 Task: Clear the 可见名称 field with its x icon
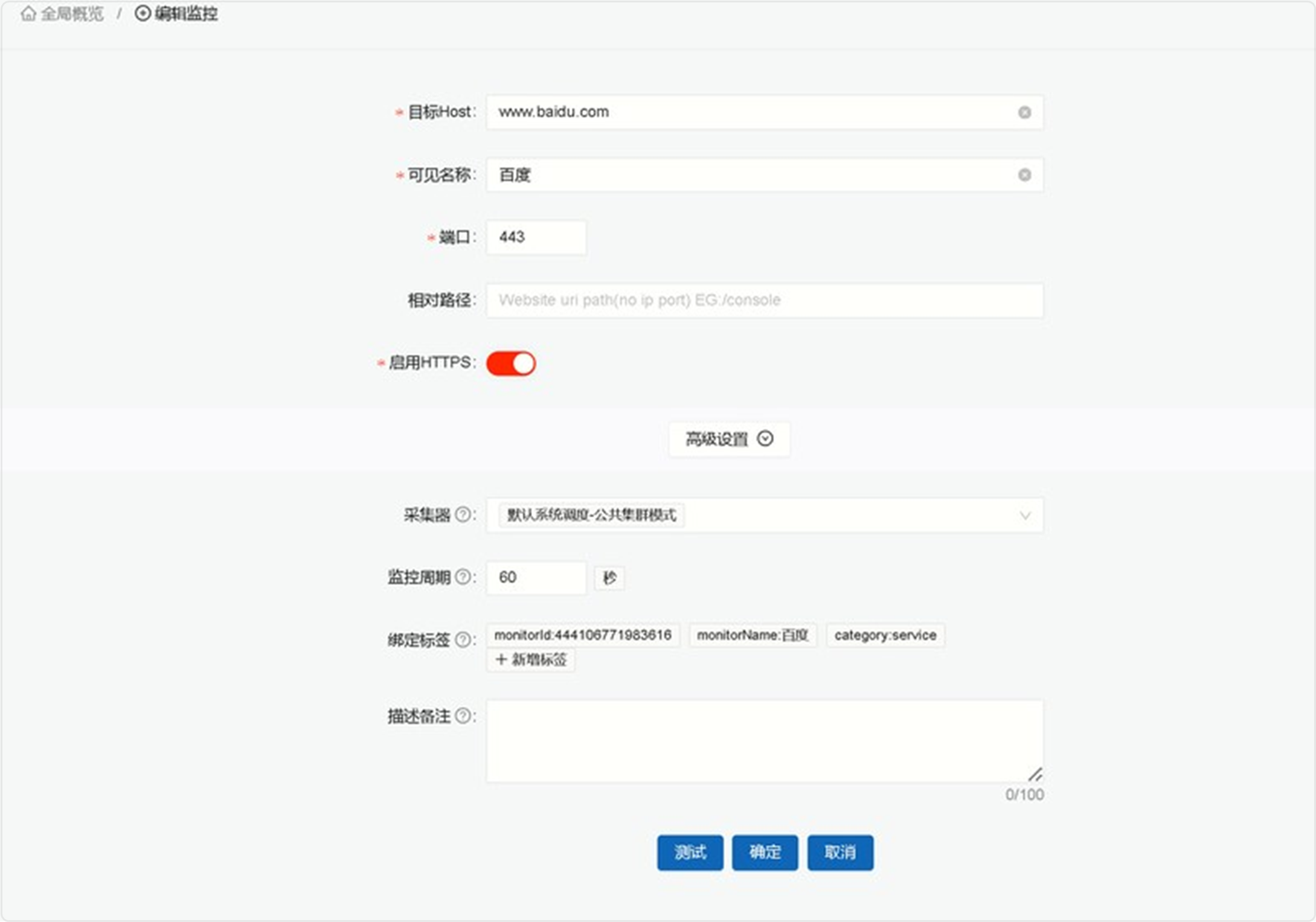1024,175
